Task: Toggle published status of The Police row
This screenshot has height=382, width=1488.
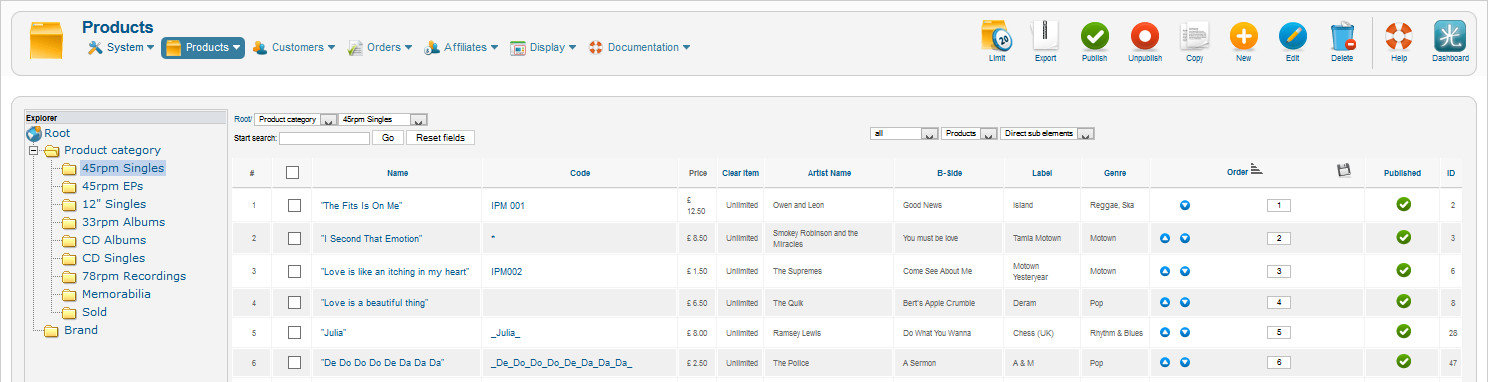Action: point(1403,361)
